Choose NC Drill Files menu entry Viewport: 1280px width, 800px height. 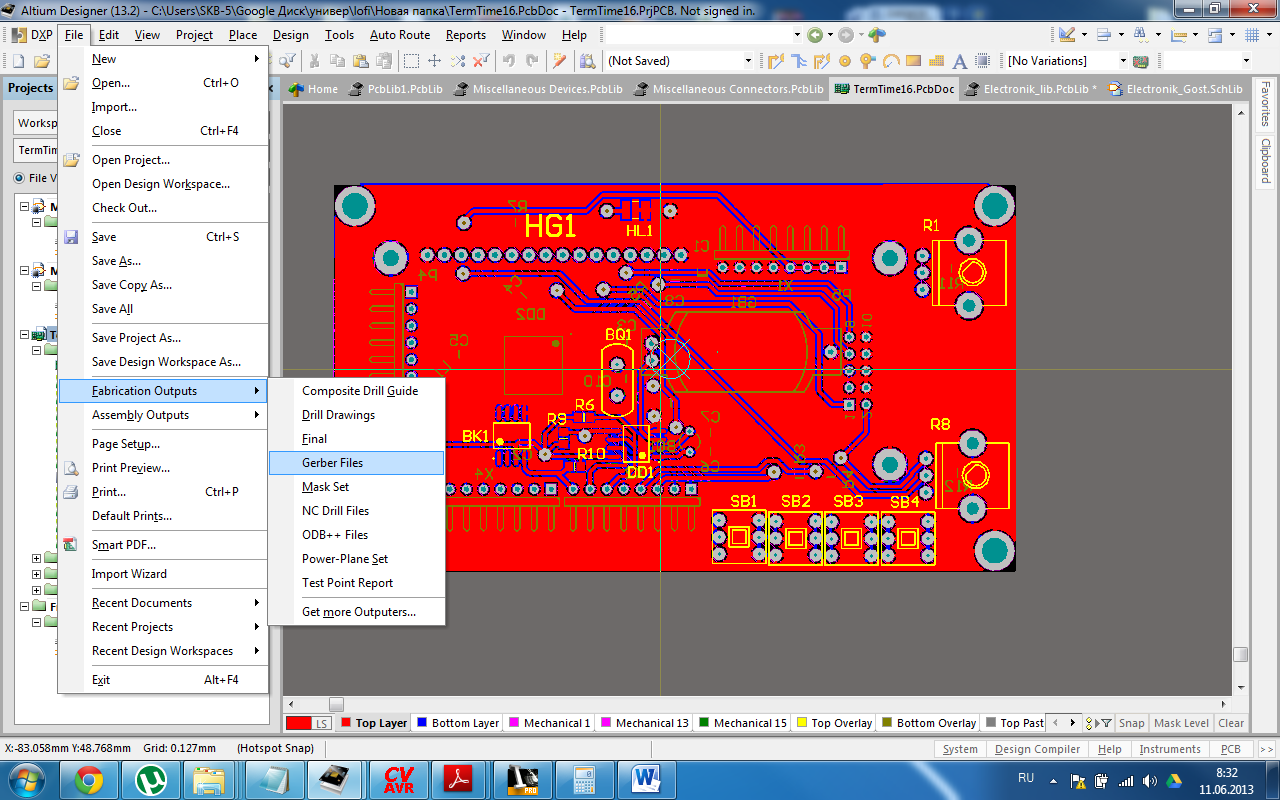(x=356, y=511)
